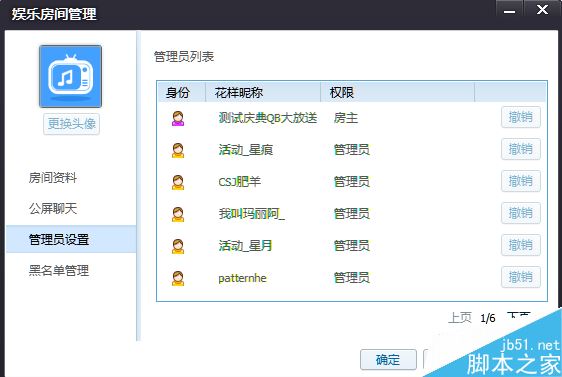Select the nickname 活动_星痕
562x377 pixels.
[x=246, y=150]
